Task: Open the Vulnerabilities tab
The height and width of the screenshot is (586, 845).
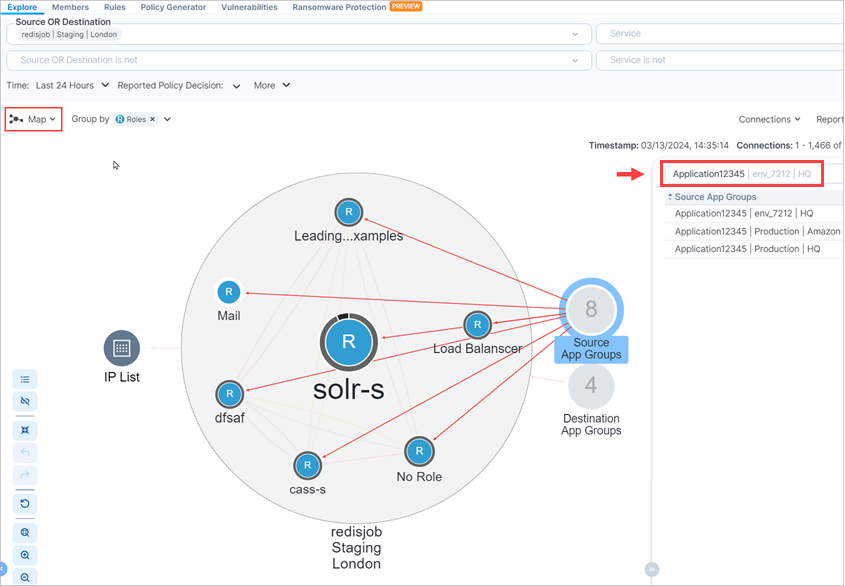Action: click(x=249, y=7)
